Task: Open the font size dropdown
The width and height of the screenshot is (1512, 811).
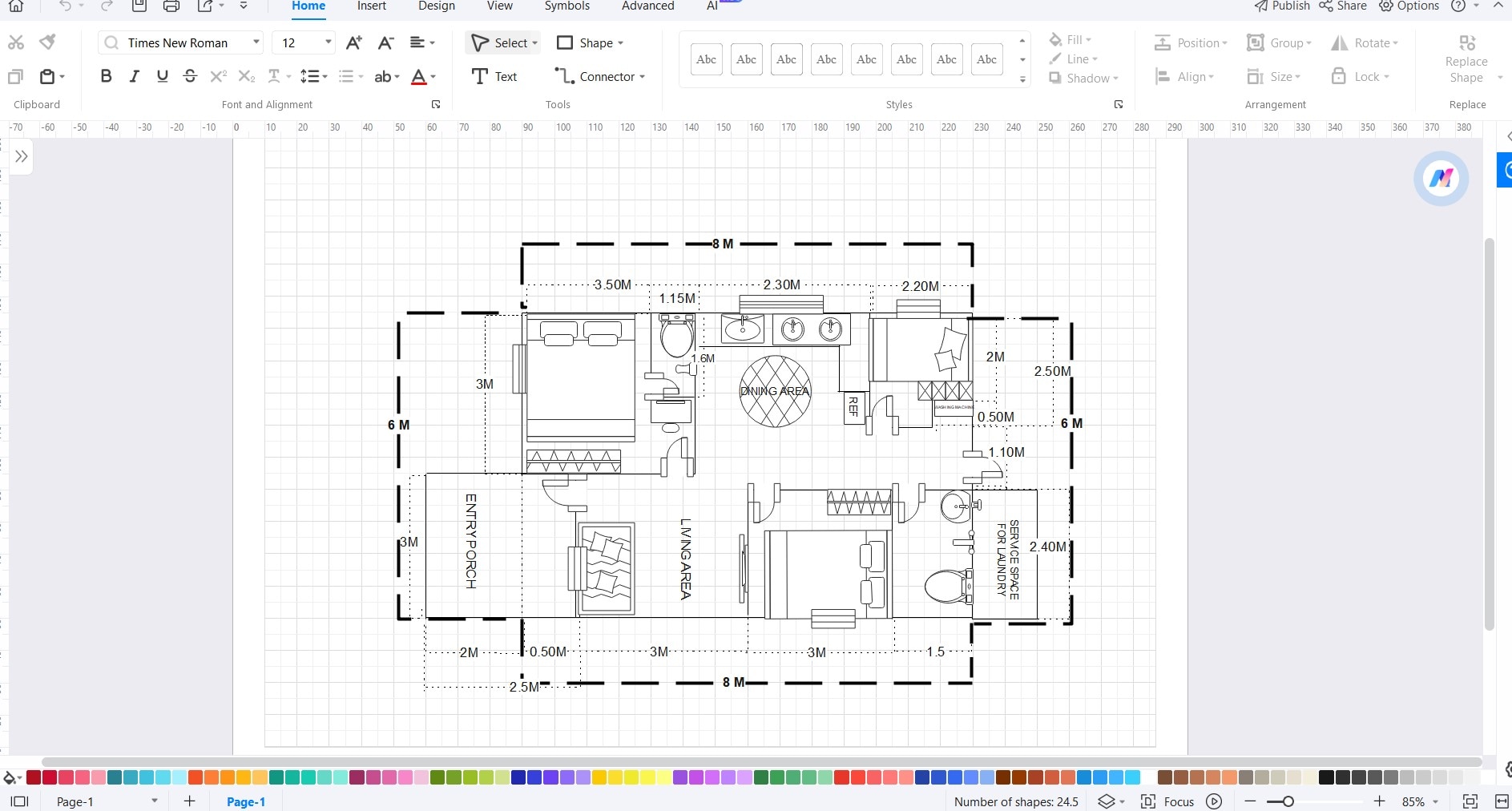Action: 329,42
